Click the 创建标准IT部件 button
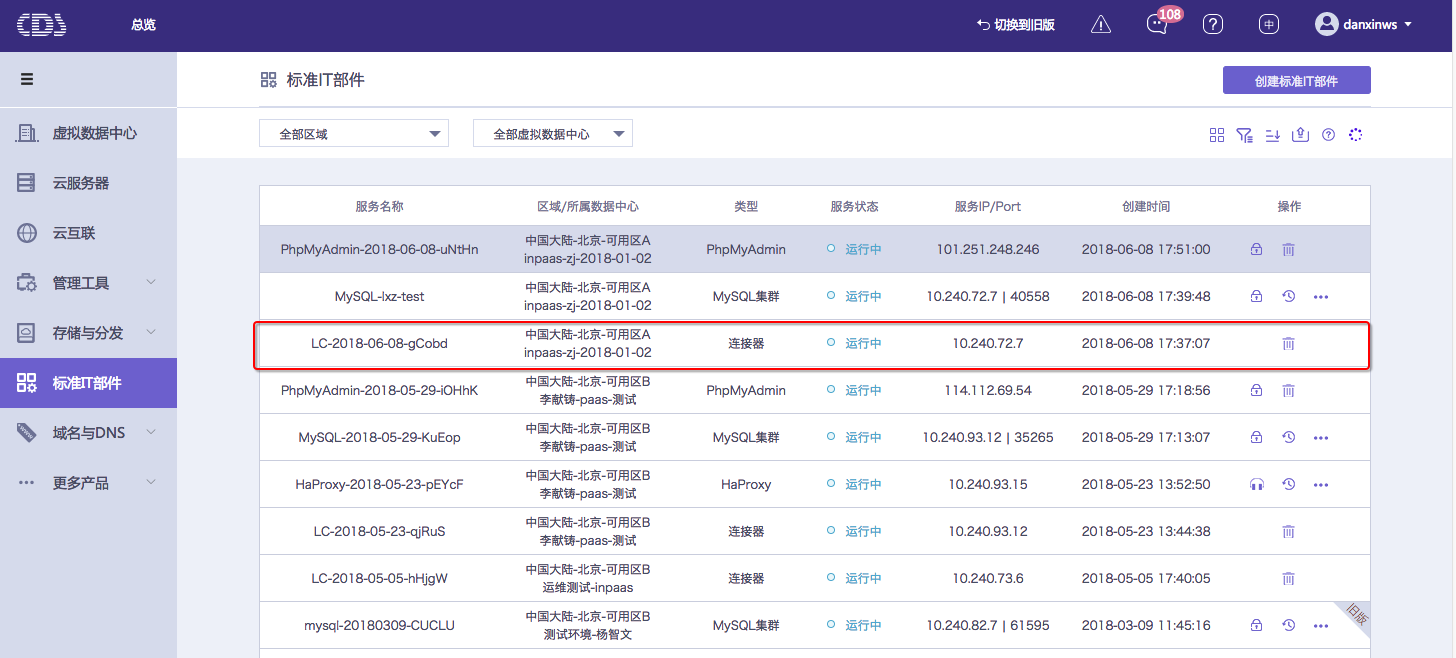The image size is (1456, 658). (x=1296, y=81)
